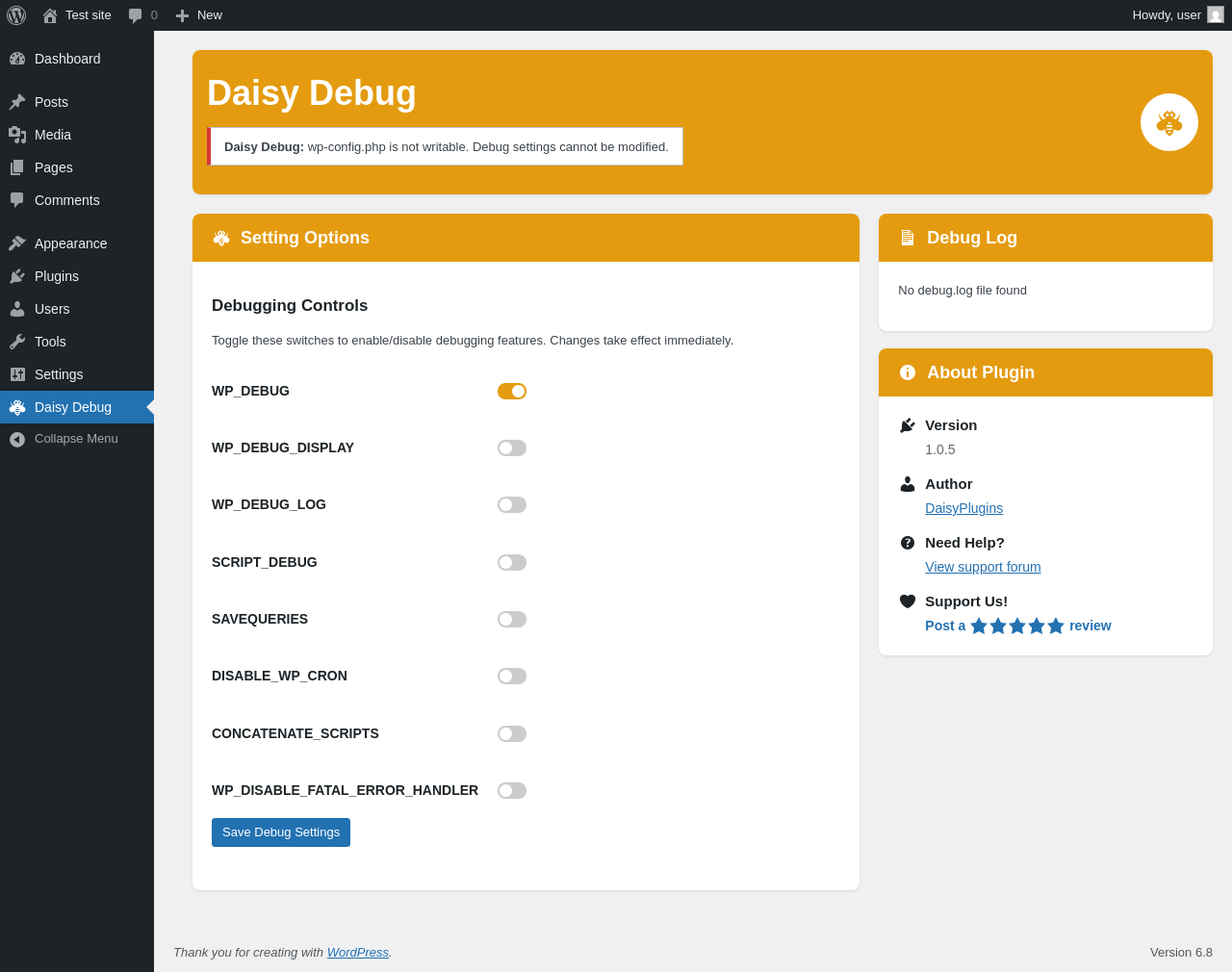Click the Media icon in sidebar
This screenshot has height=972, width=1232.
coord(17,135)
